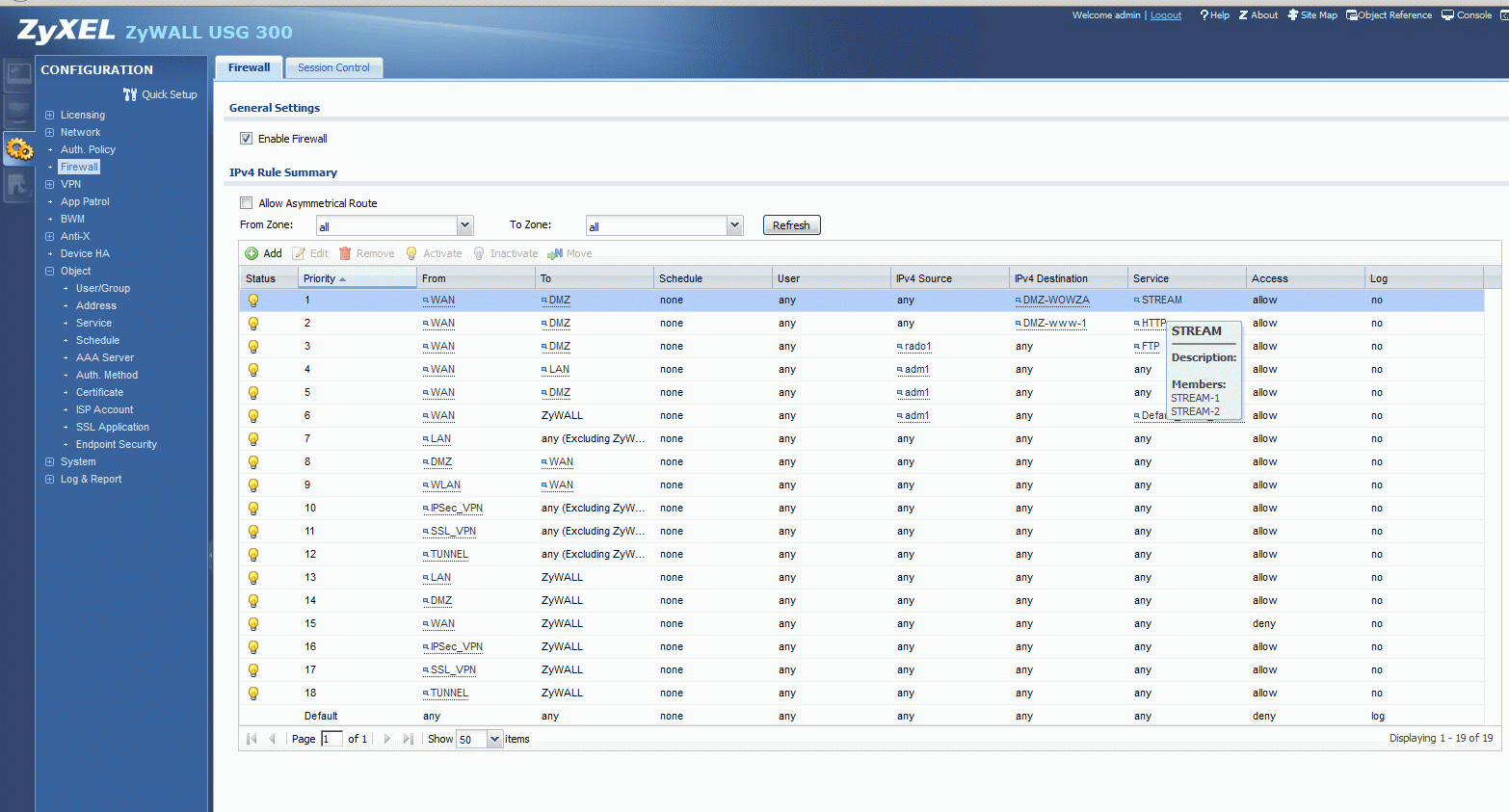The image size is (1509, 812).
Task: Go to the last page arrow
Action: point(408,739)
